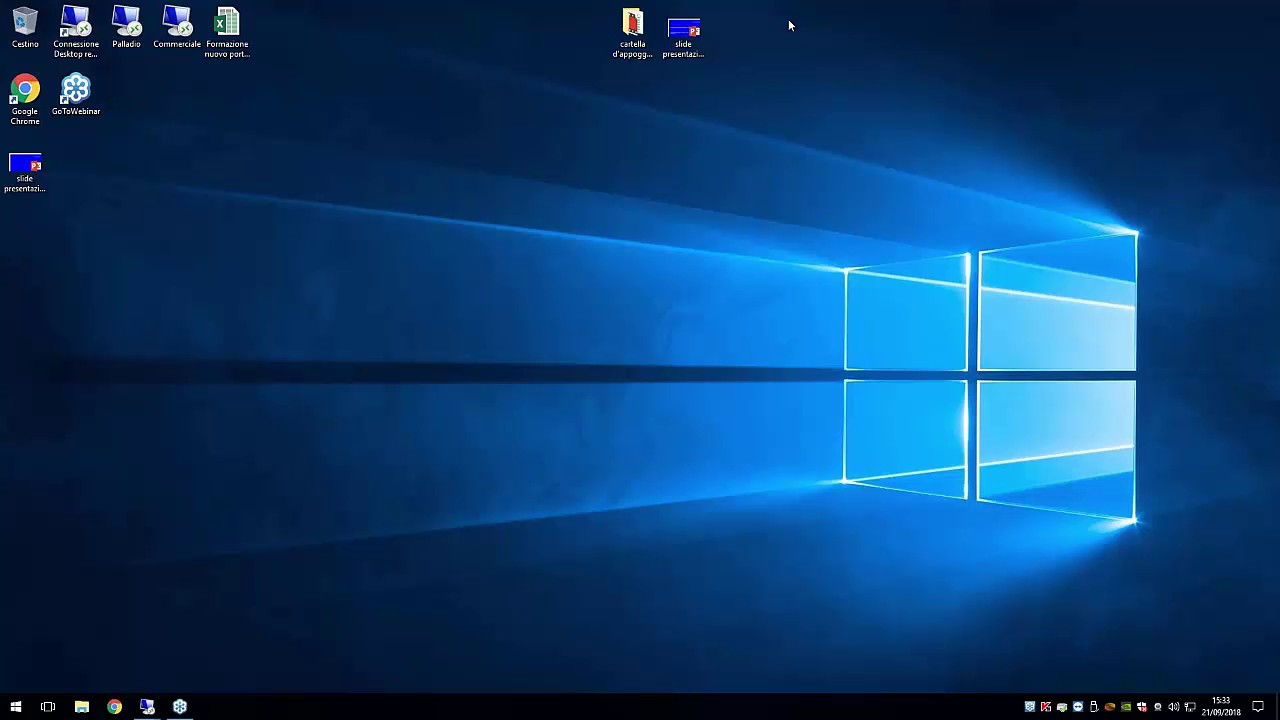
Task: Click the red shield security tray icon
Action: pyautogui.click(x=1142, y=707)
